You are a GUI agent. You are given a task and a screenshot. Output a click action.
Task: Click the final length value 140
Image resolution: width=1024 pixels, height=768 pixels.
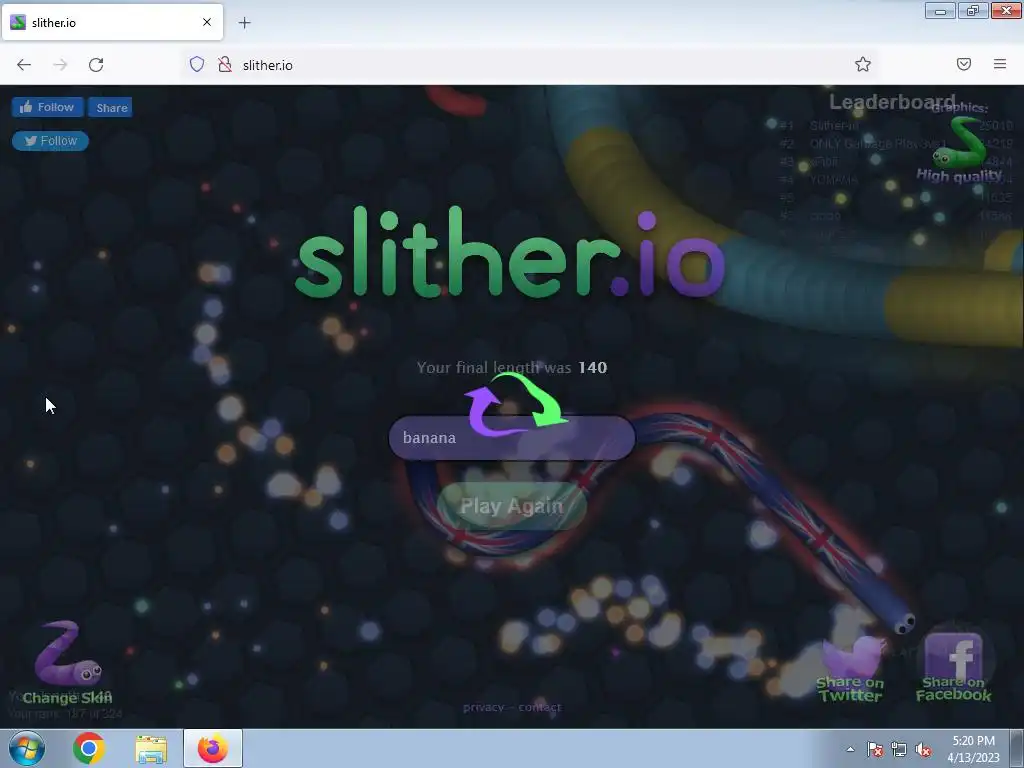click(592, 368)
